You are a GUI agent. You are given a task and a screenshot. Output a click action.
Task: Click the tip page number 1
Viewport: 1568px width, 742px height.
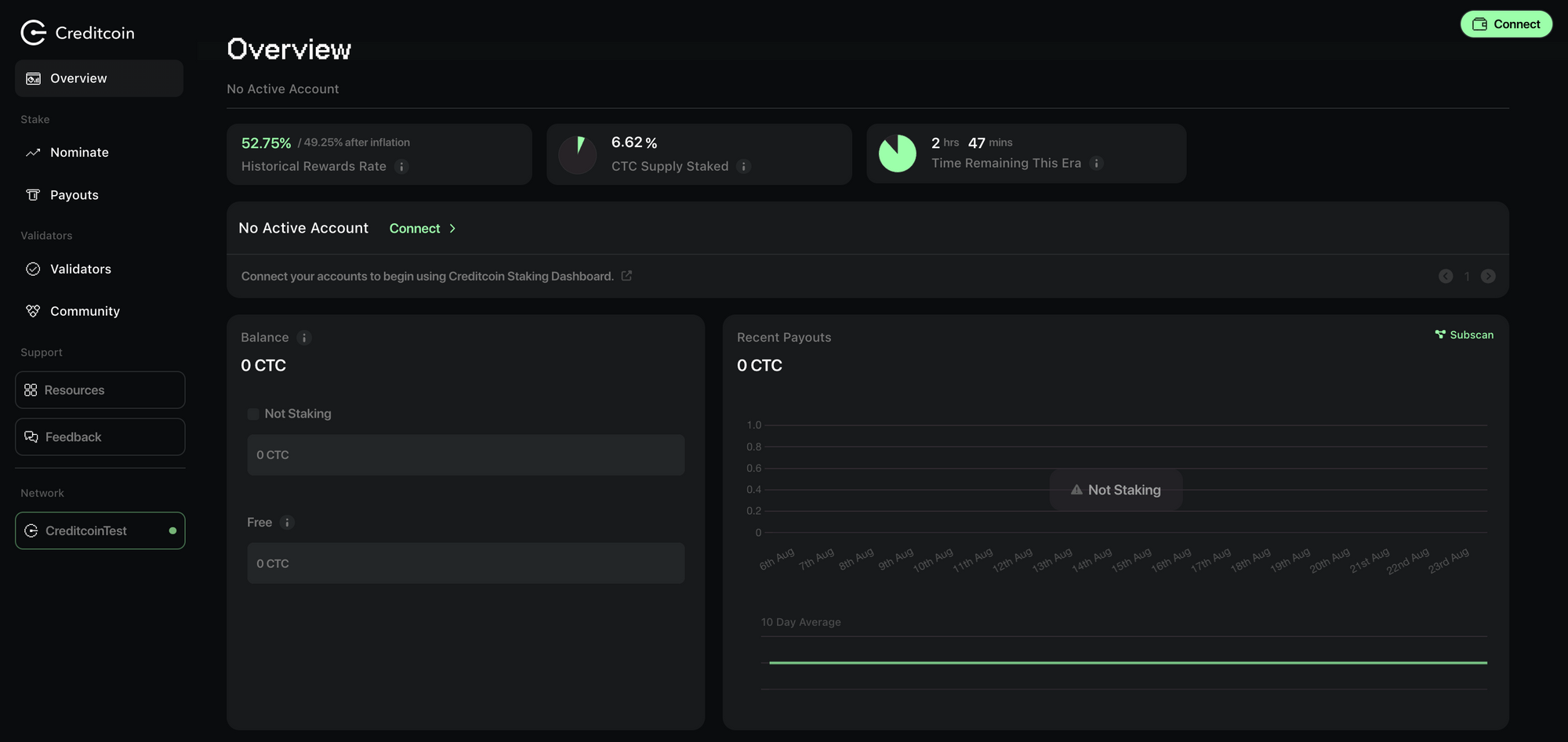(x=1467, y=277)
